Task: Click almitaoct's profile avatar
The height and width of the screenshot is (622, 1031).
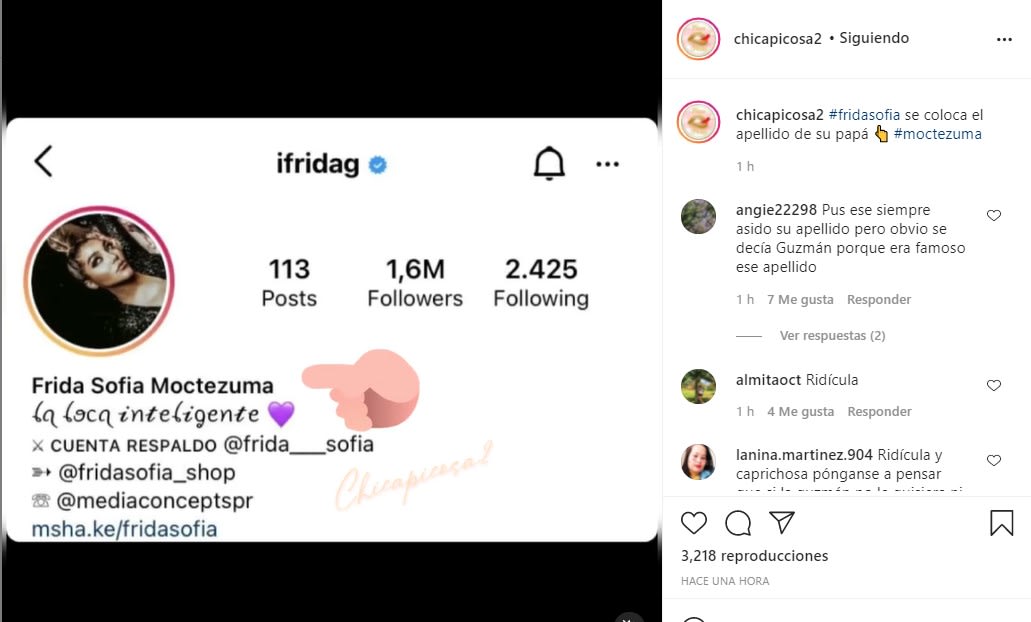Action: point(698,386)
